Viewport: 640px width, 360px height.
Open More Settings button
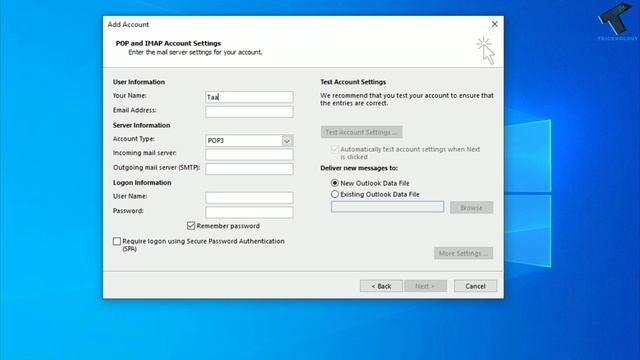[x=463, y=253]
